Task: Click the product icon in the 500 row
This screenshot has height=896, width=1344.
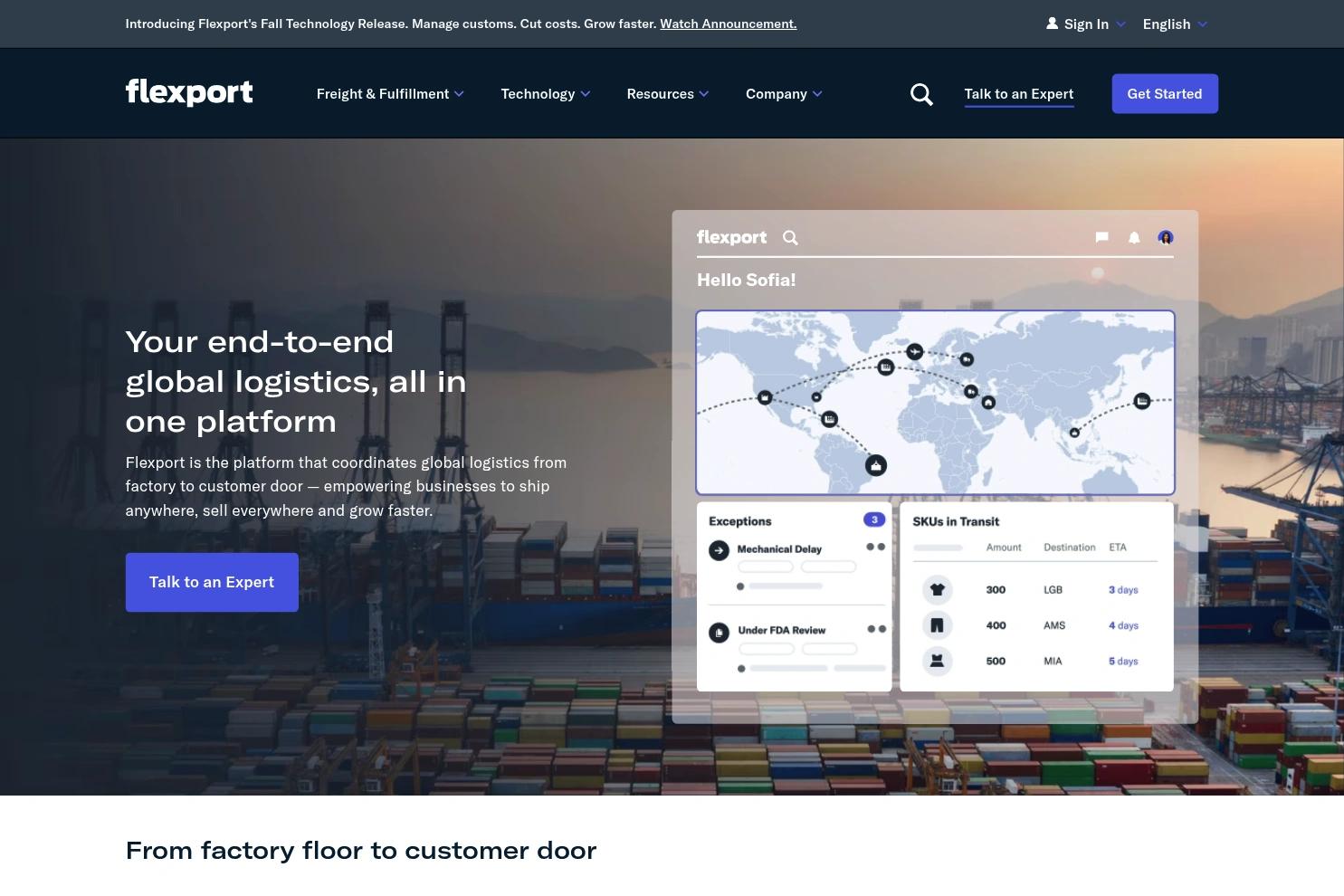Action: [x=937, y=661]
